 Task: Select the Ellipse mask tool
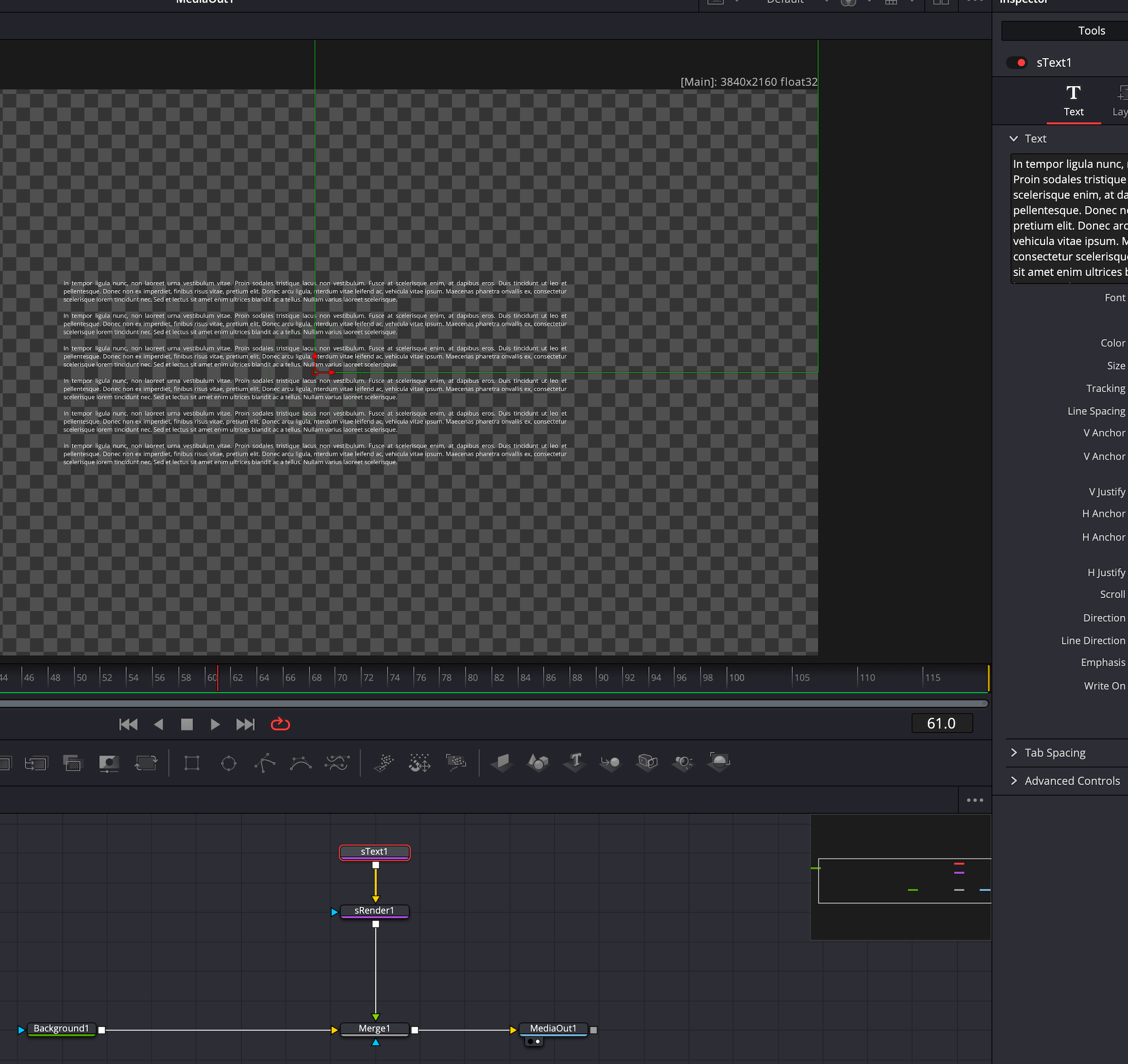click(x=229, y=764)
